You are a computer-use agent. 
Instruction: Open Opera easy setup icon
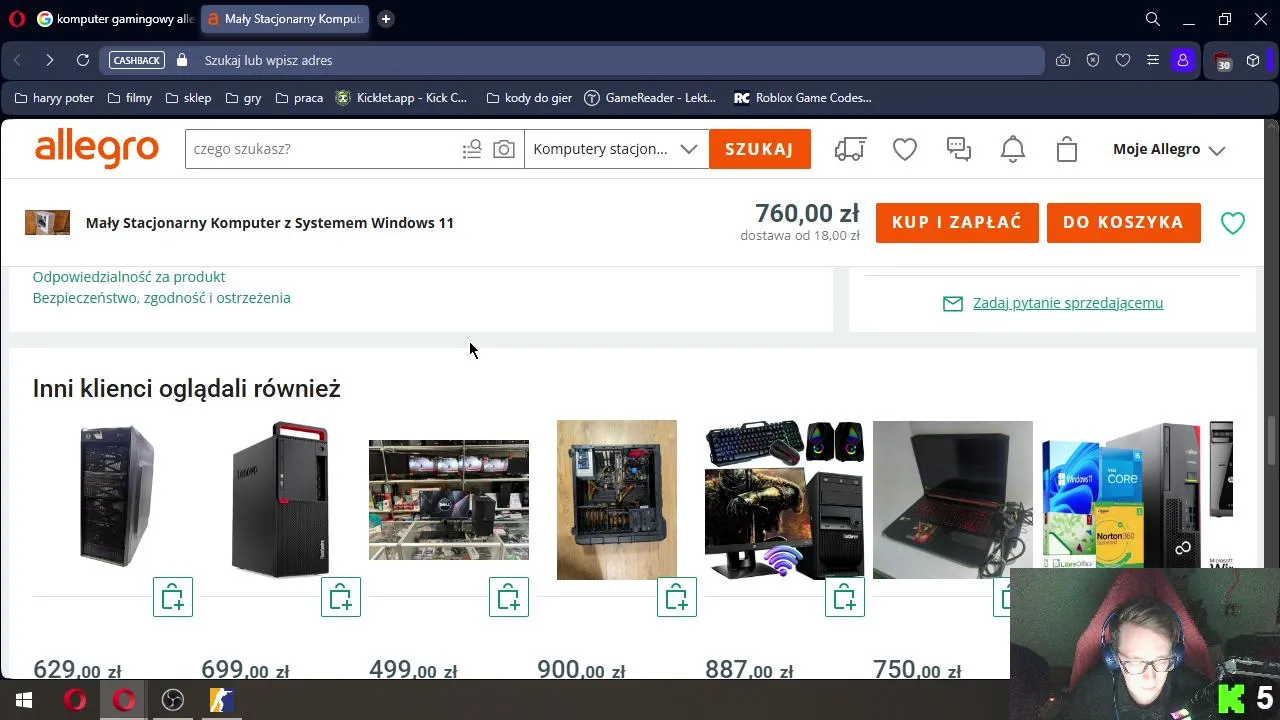click(x=1153, y=60)
